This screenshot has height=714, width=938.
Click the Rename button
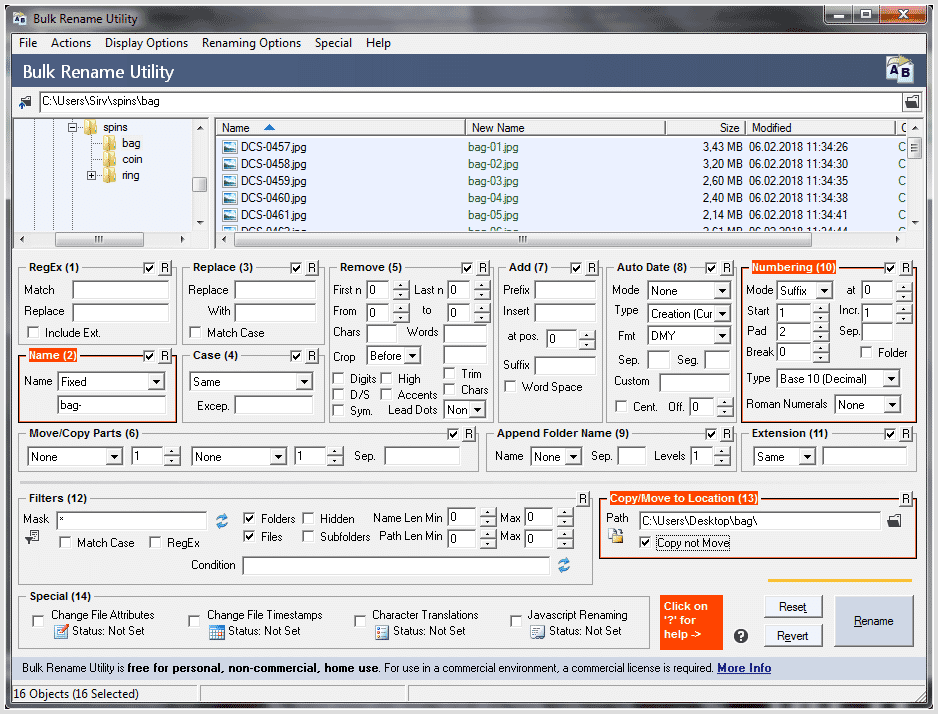point(873,621)
